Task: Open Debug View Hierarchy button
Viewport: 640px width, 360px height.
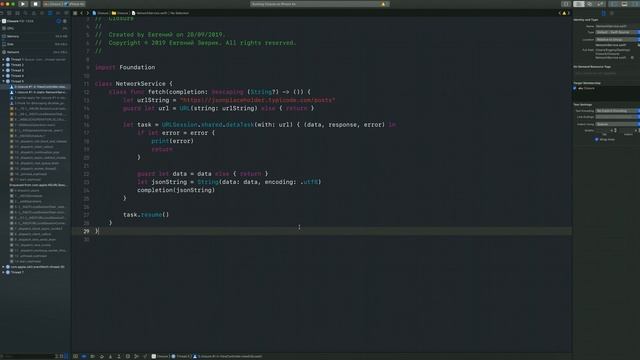Action: 128,356
